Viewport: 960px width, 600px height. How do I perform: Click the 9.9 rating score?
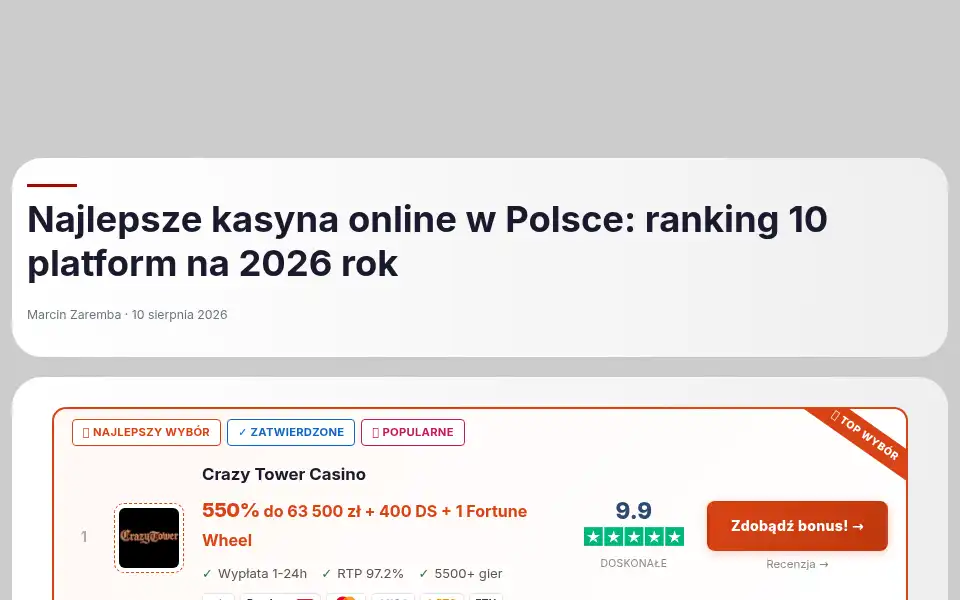coord(634,511)
